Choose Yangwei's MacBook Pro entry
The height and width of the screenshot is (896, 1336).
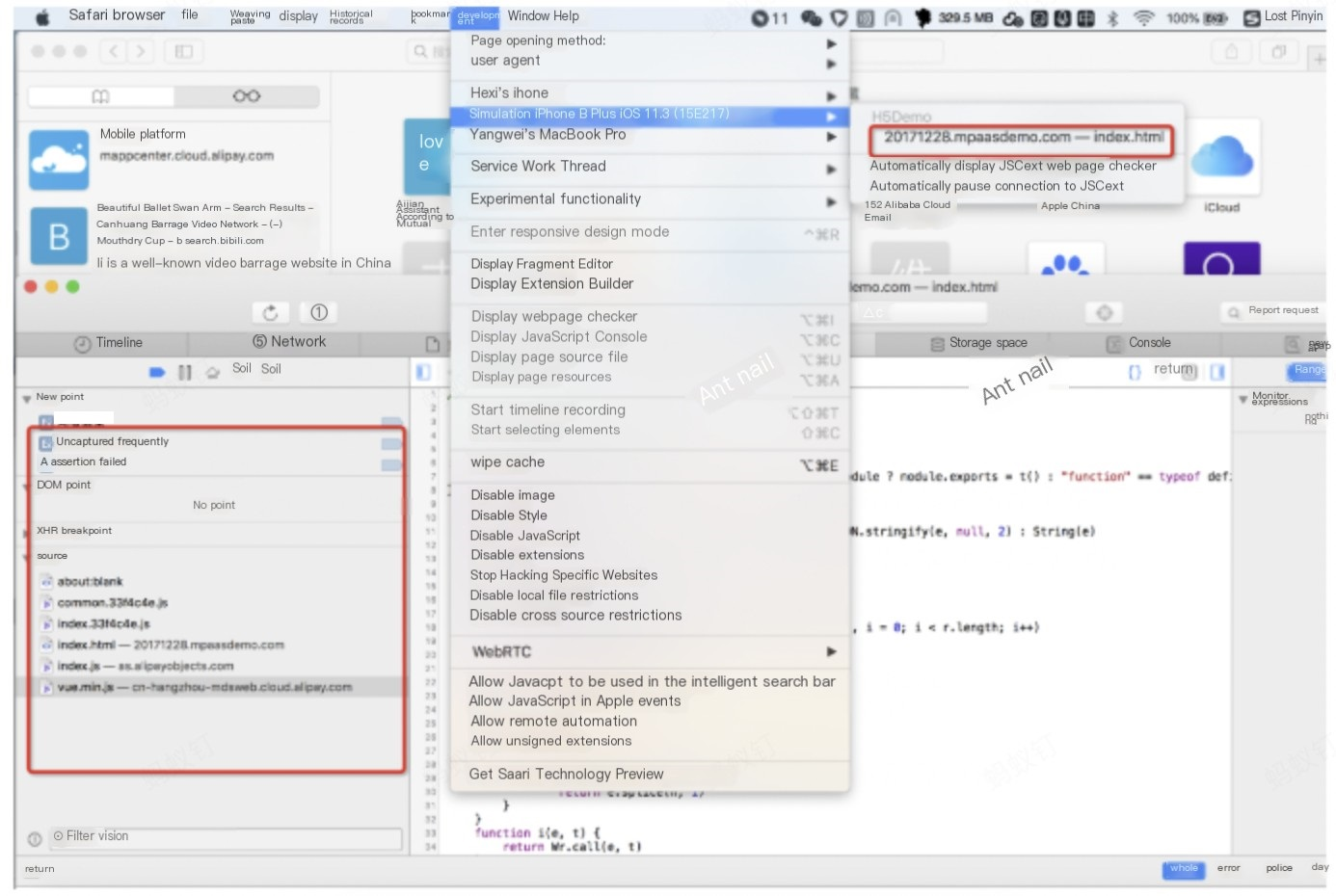pyautogui.click(x=651, y=135)
